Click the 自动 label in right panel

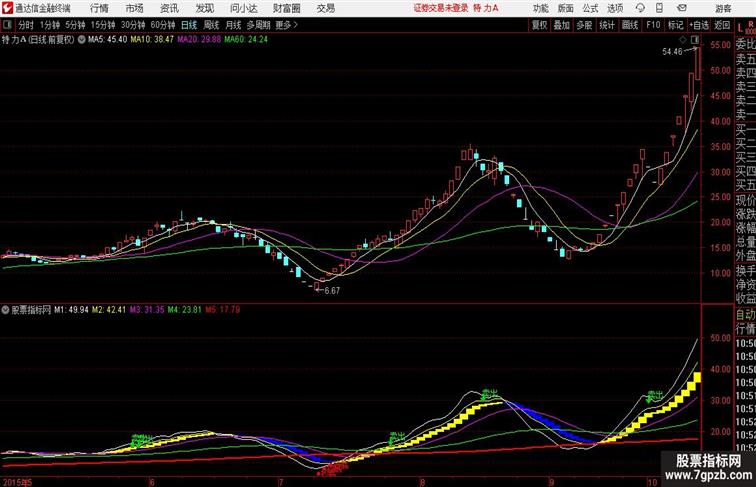pos(745,315)
